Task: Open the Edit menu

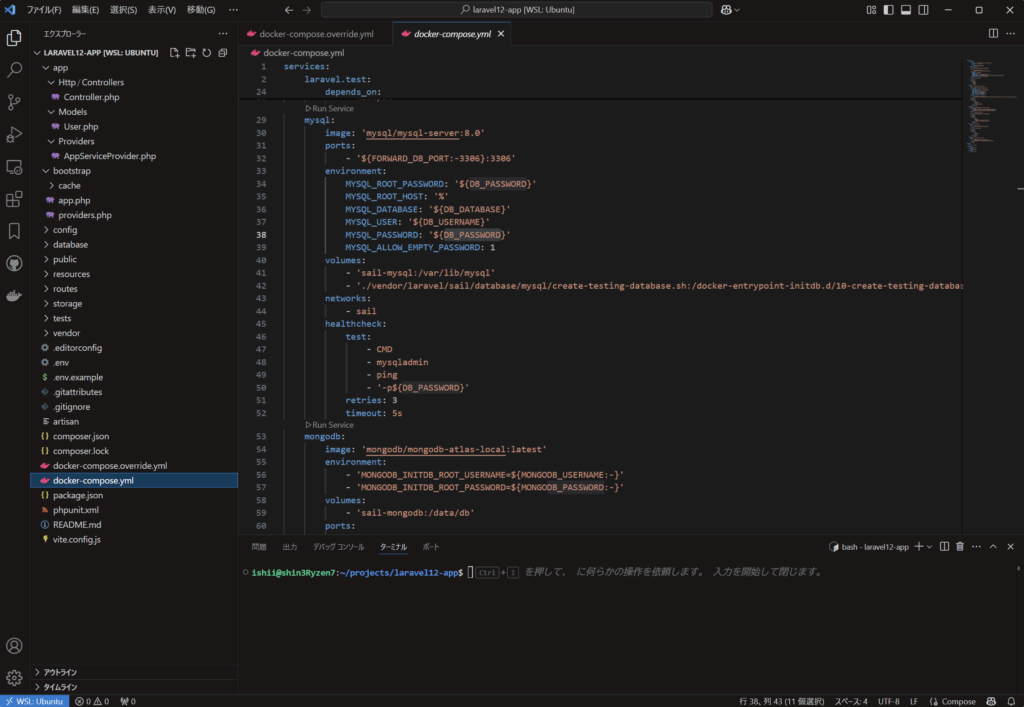Action: click(x=86, y=10)
